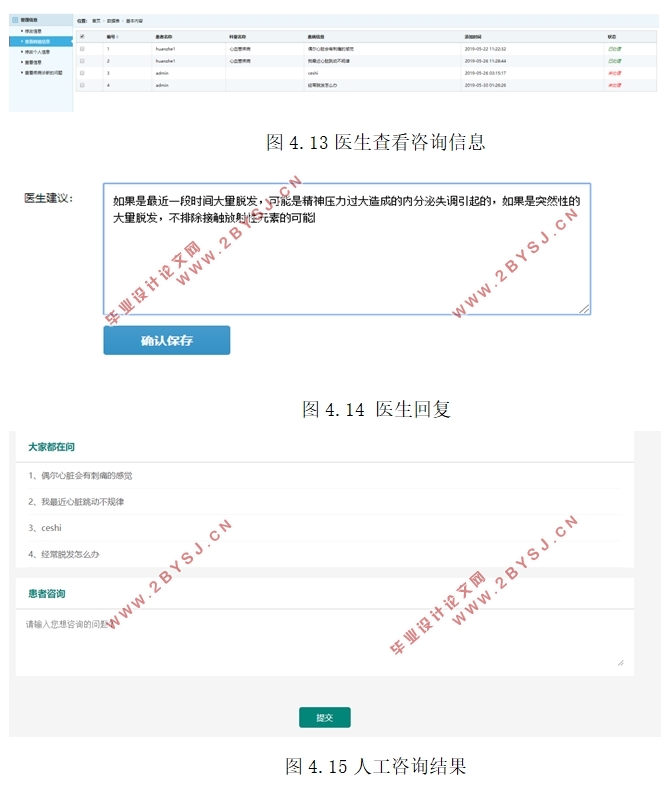Check the checkbox for row 3 admin

[82, 73]
